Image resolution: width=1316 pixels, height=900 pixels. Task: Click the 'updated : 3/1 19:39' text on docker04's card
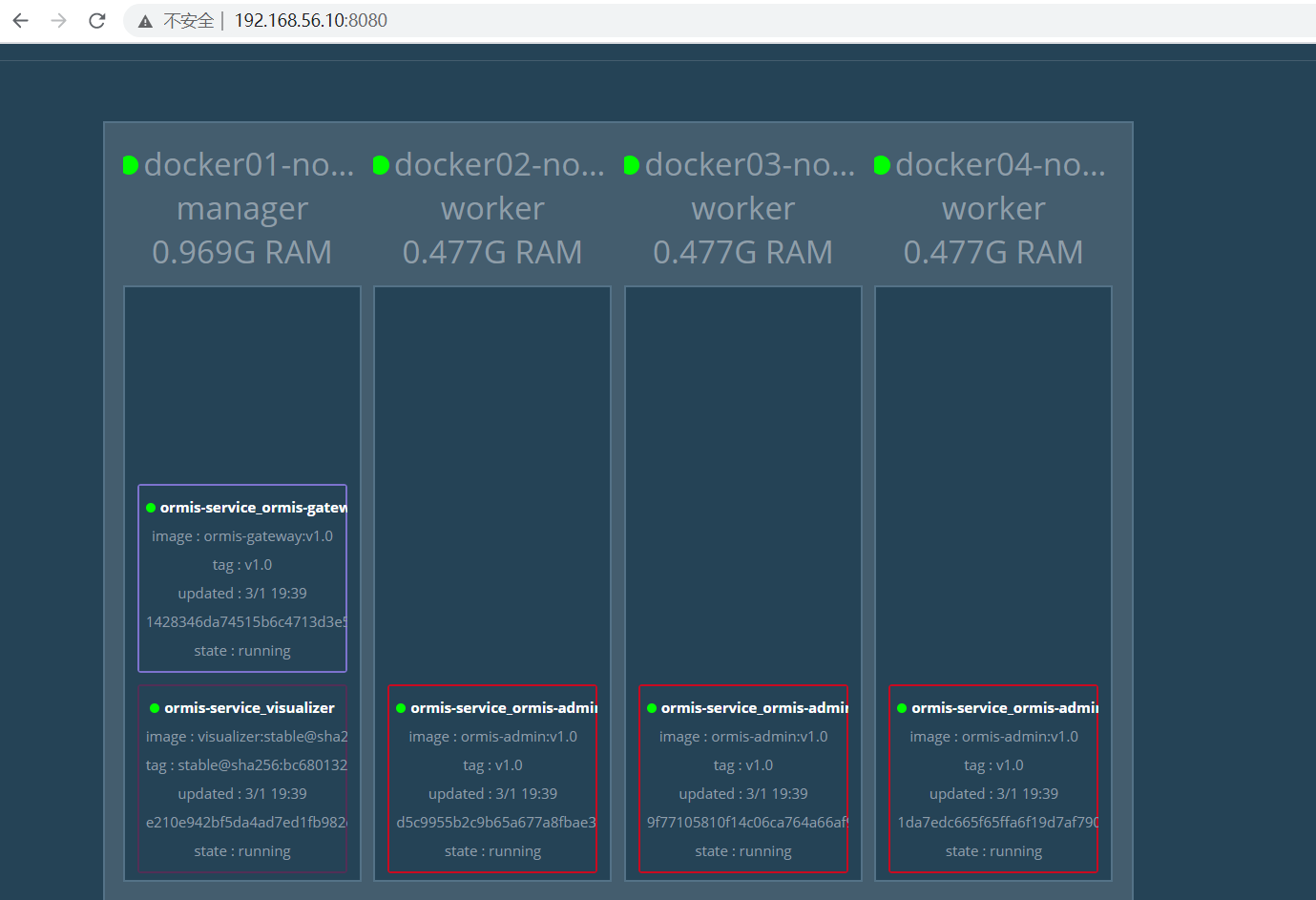pos(992,793)
